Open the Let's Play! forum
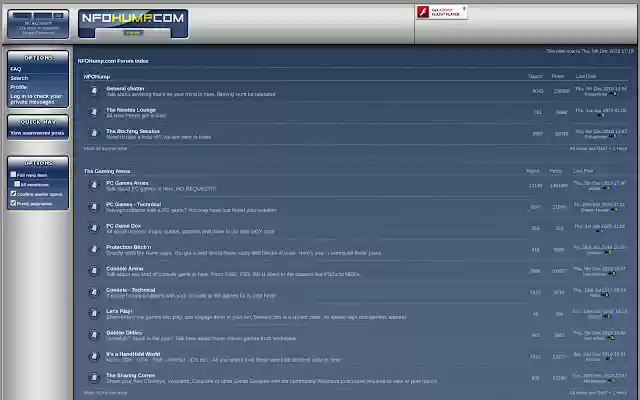640x400 pixels. tap(119, 311)
